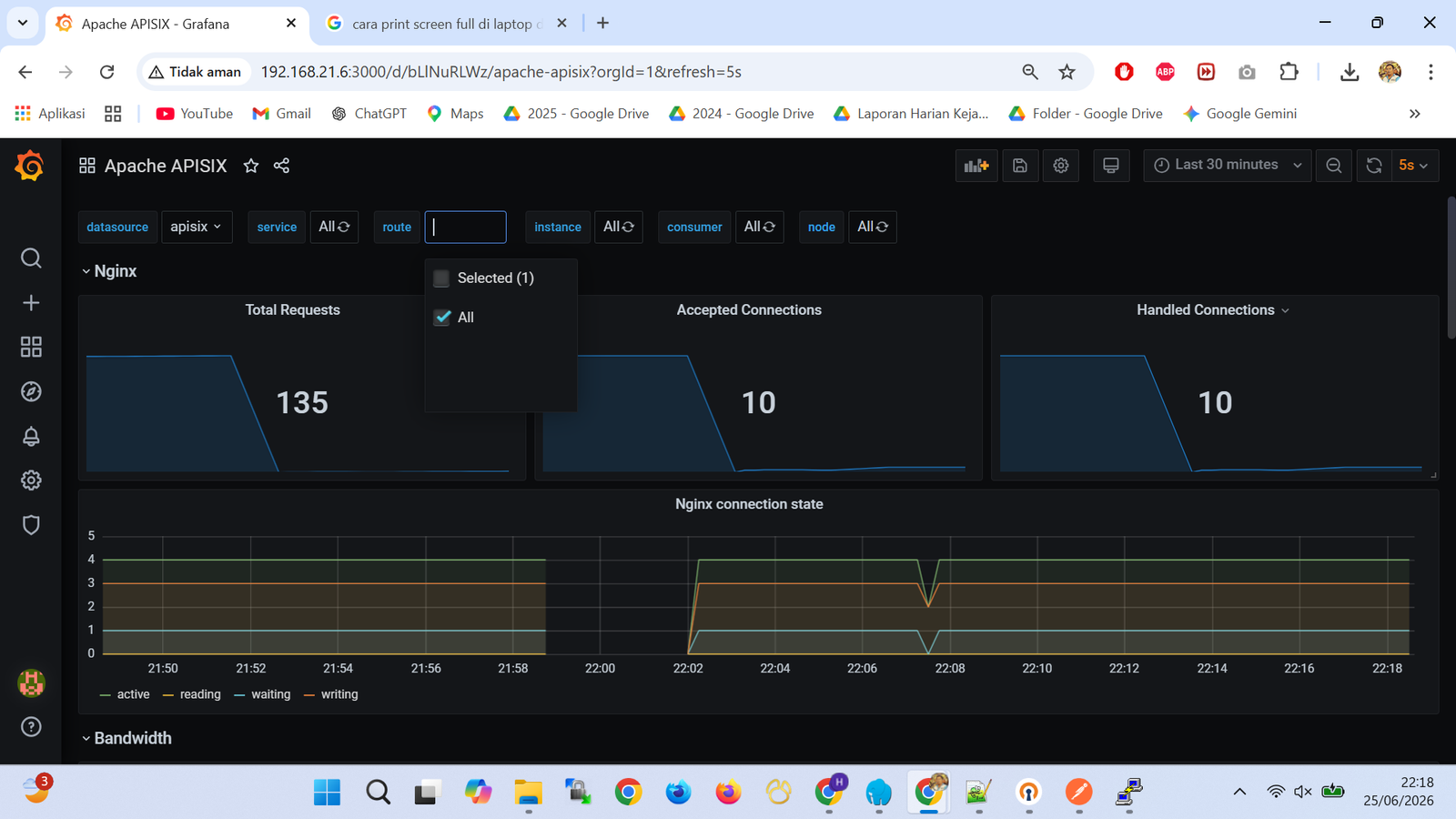Open Windows Start menu
The height and width of the screenshot is (819, 1456).
coord(327,793)
